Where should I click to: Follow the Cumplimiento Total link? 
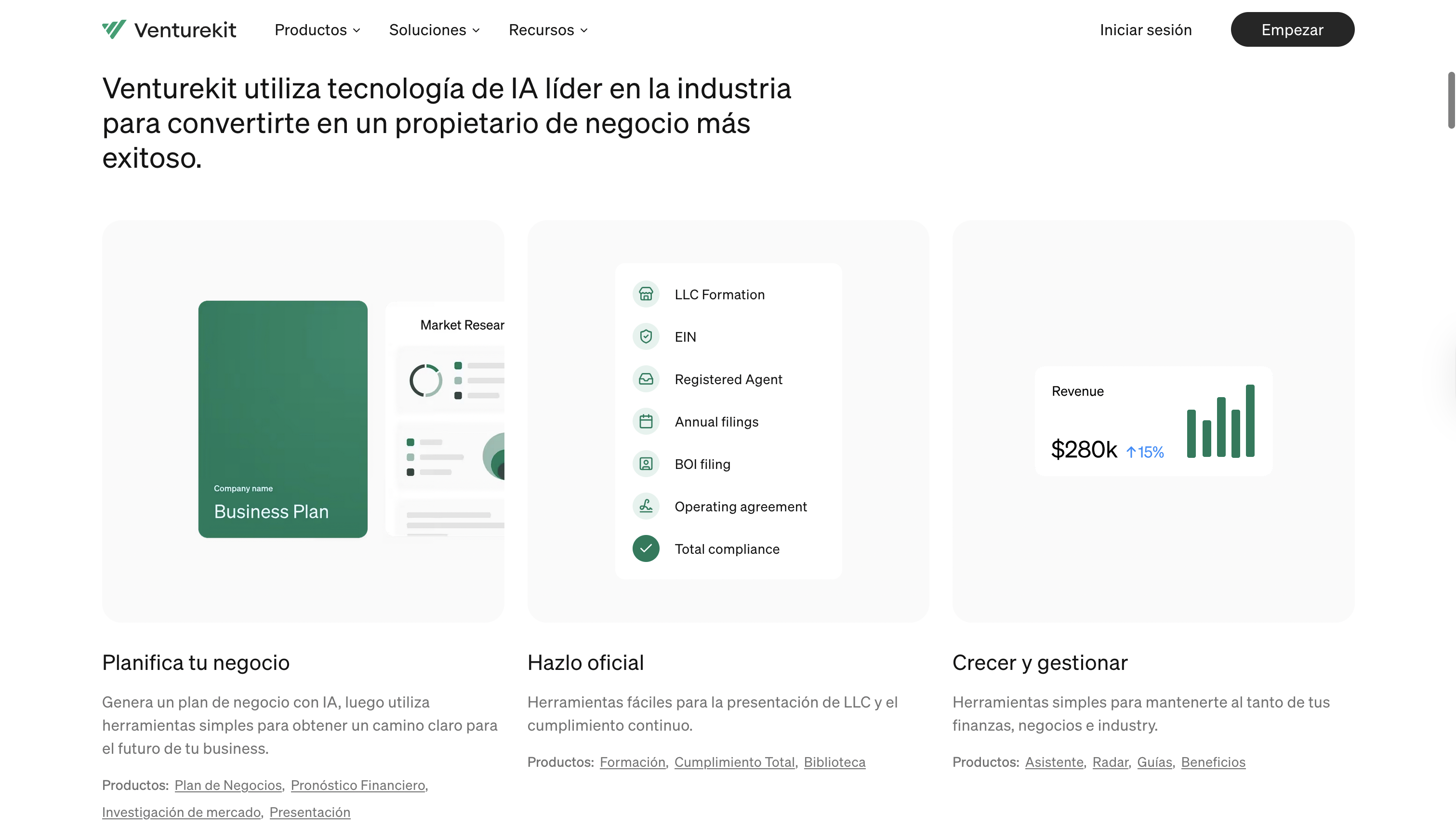click(x=734, y=762)
